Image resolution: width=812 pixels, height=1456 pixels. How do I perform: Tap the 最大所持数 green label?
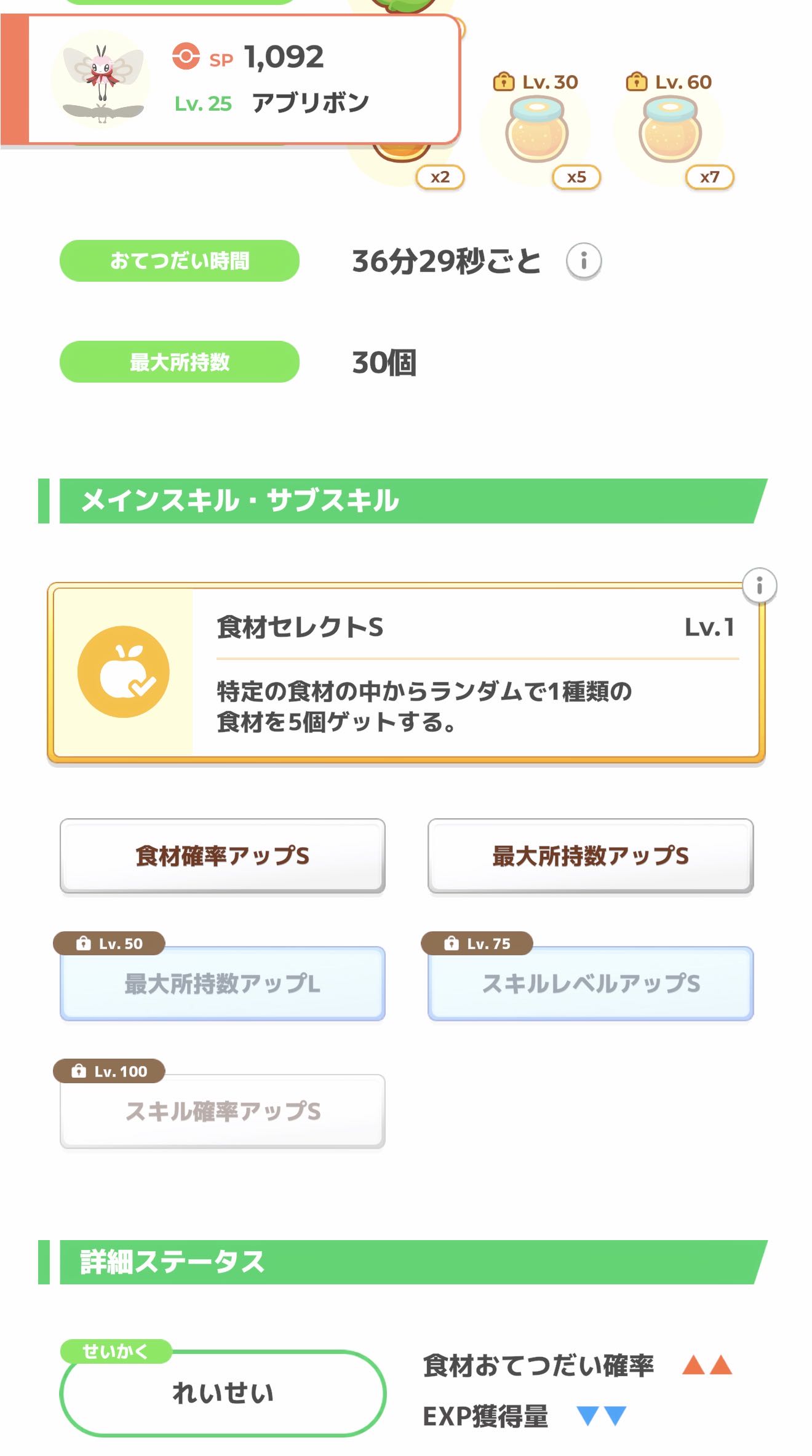pos(179,362)
